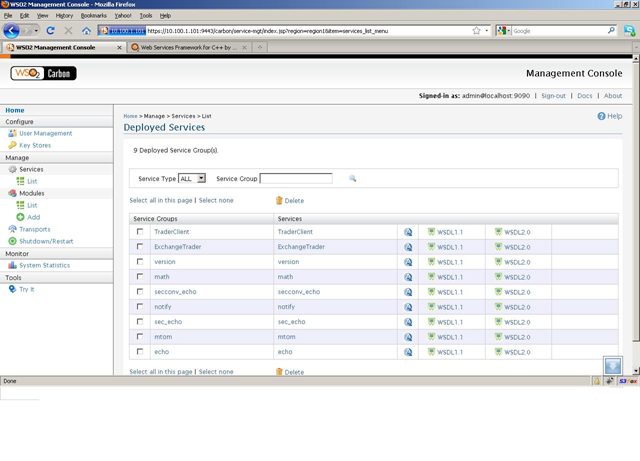
Task: Open Try It icon for echo service
Action: [x=408, y=352]
